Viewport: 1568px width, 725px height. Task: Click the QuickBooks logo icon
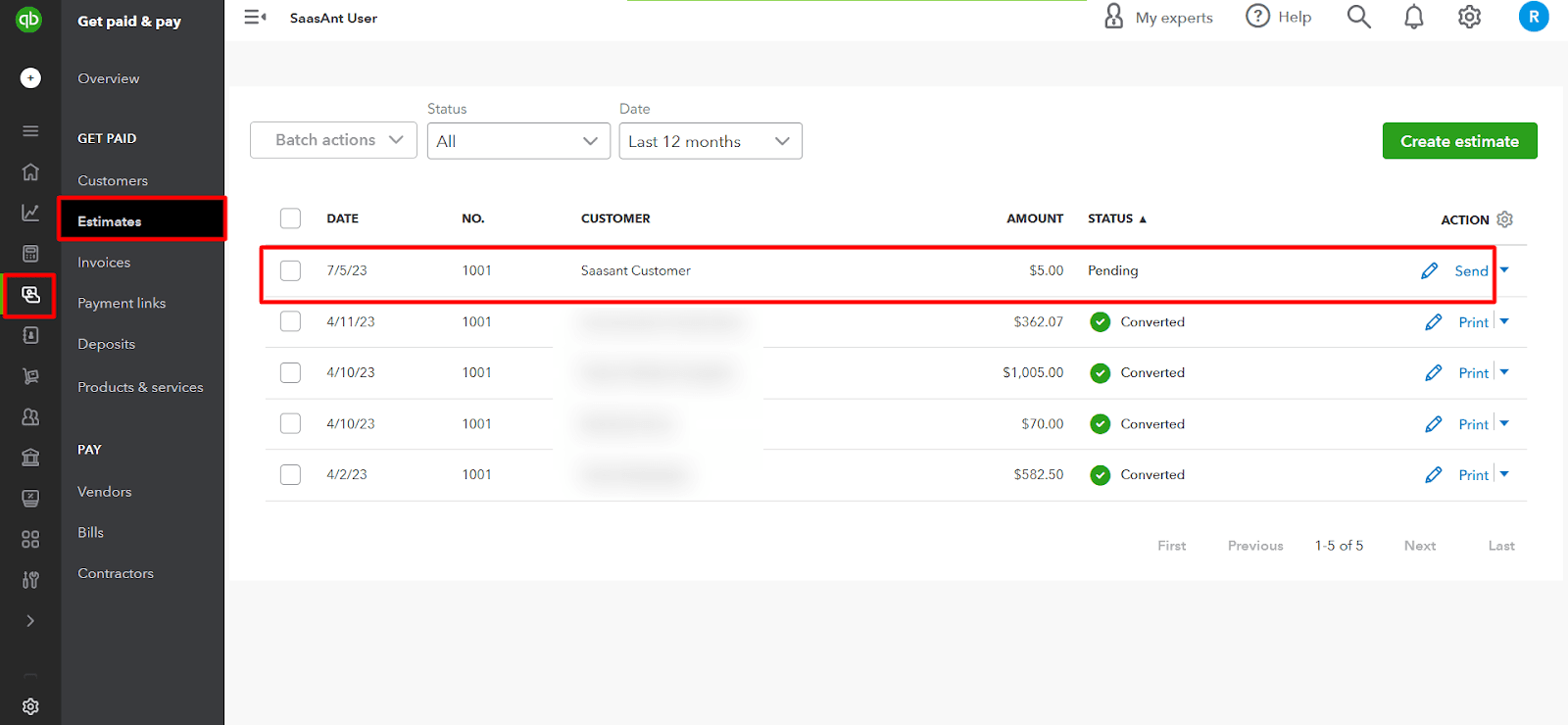coord(29,19)
